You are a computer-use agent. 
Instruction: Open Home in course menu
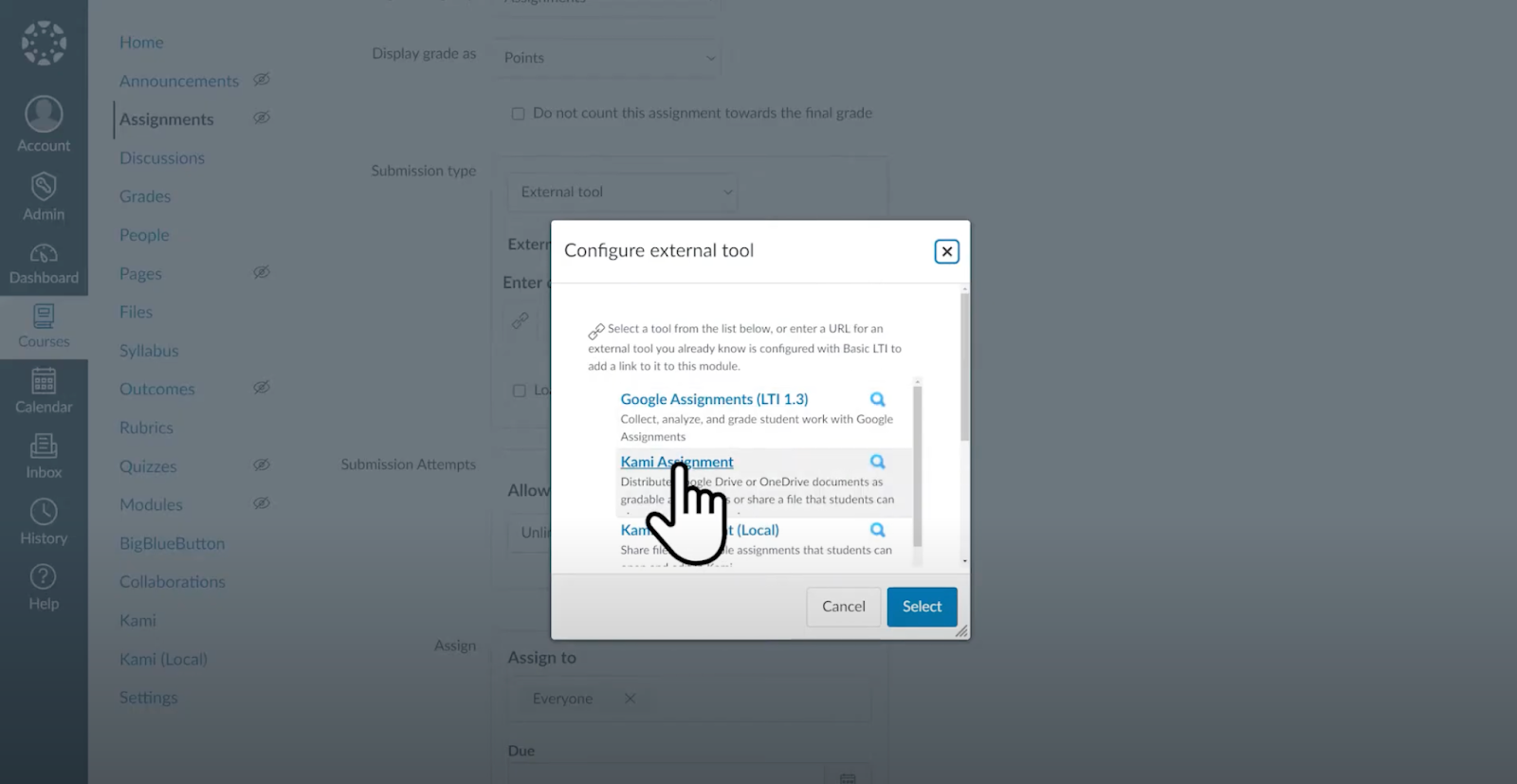(x=141, y=43)
